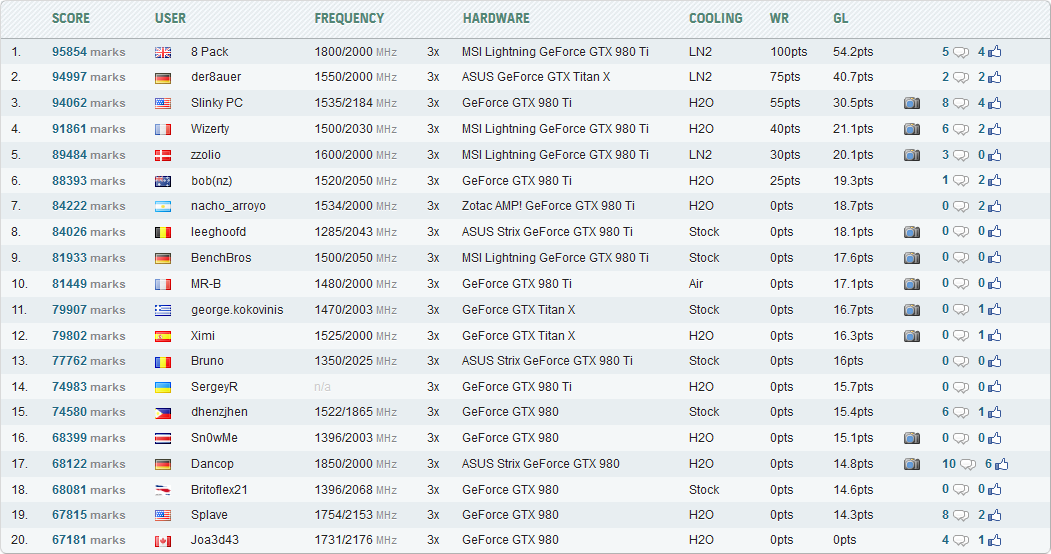This screenshot has height=554, width=1051.
Task: Click ASUS GeForce GTX Titan X hardware
Action: pos(536,77)
